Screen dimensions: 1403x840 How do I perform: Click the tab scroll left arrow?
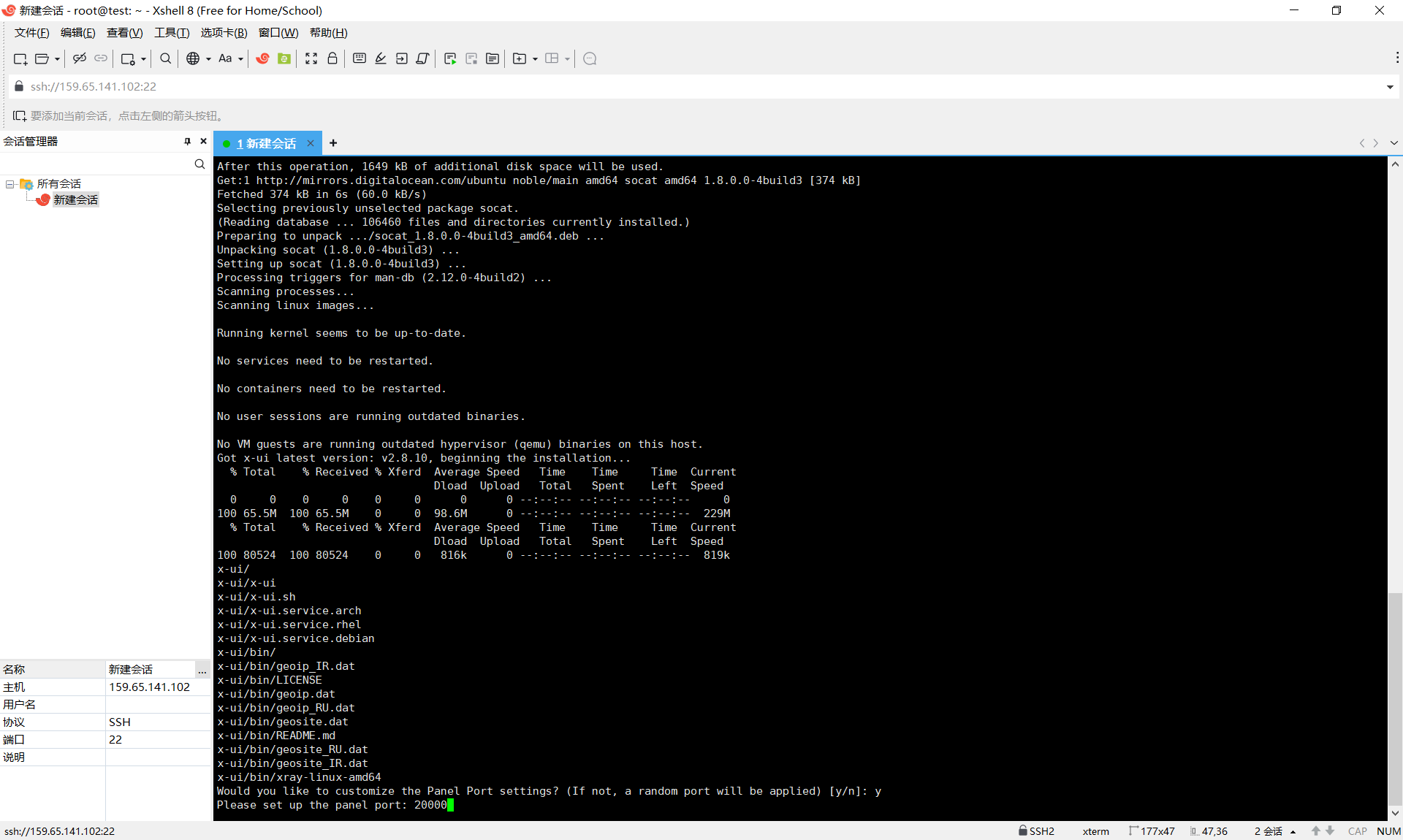coord(1362,143)
